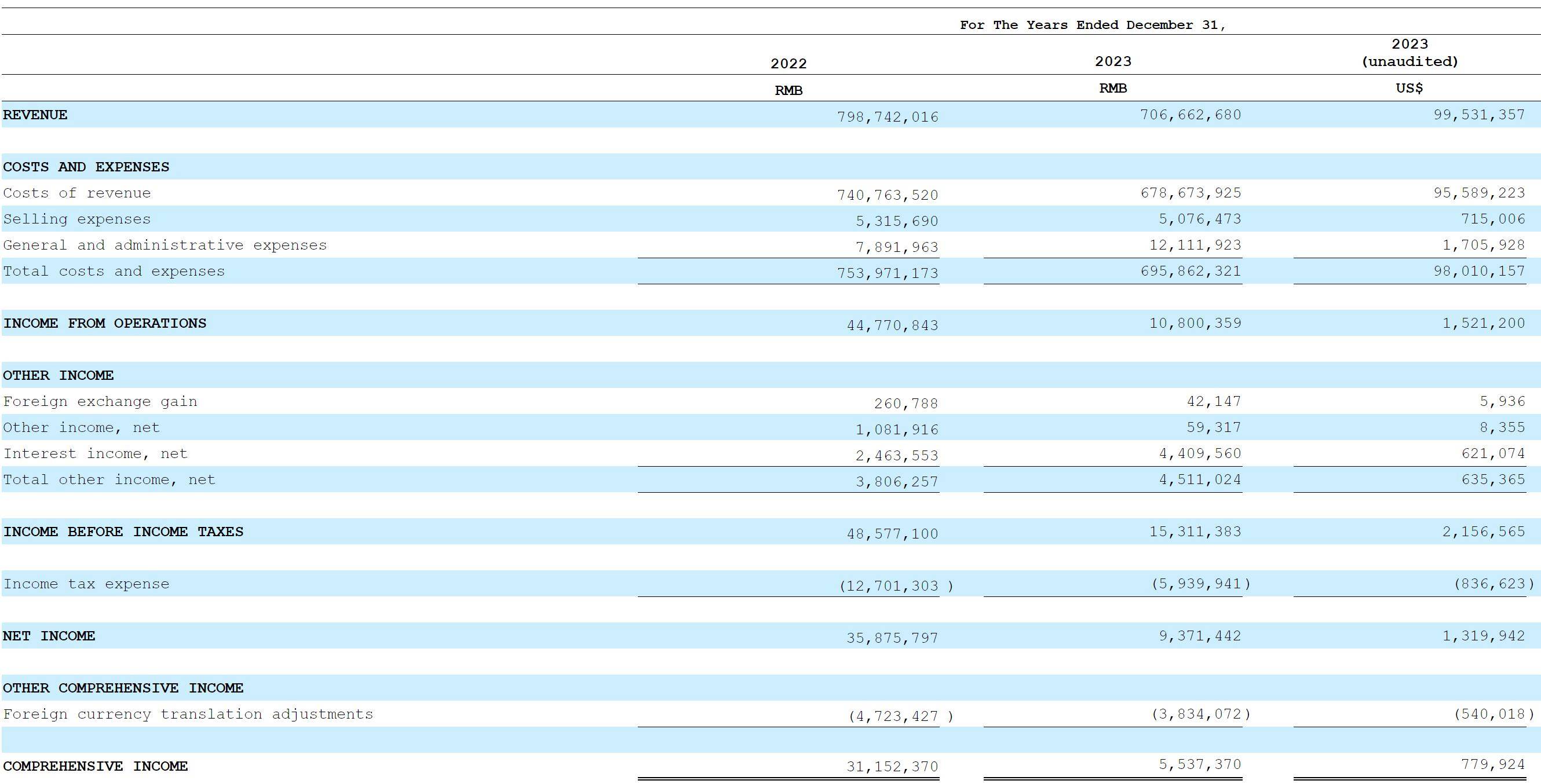The height and width of the screenshot is (784, 1541).
Task: Select total other income 635,365
Action: (x=1493, y=480)
